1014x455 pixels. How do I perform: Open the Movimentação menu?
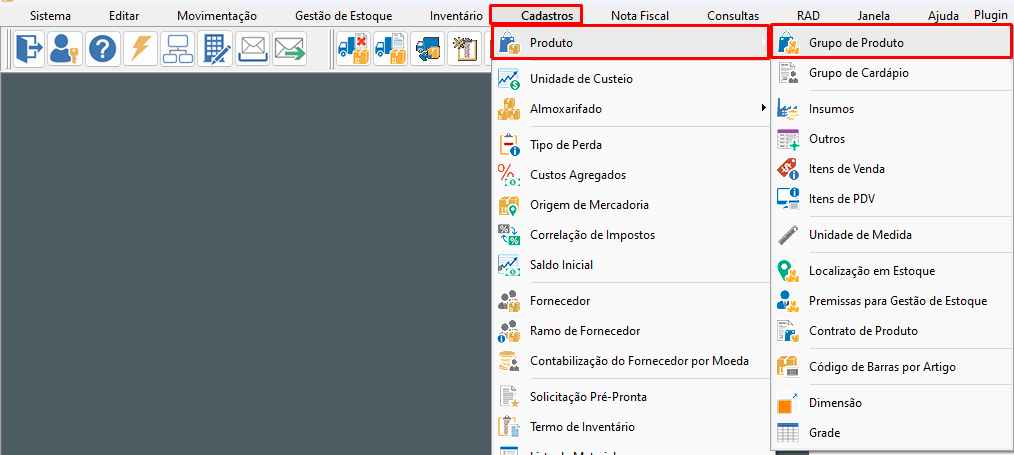[x=217, y=16]
